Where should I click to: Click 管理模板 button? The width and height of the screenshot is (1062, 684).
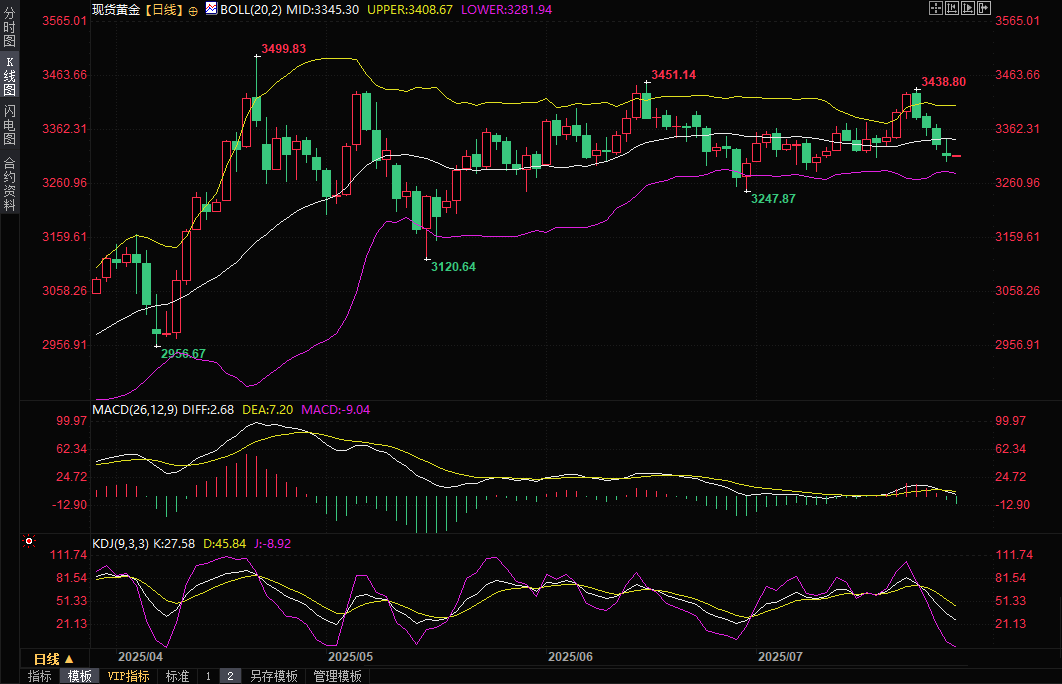[x=337, y=676]
